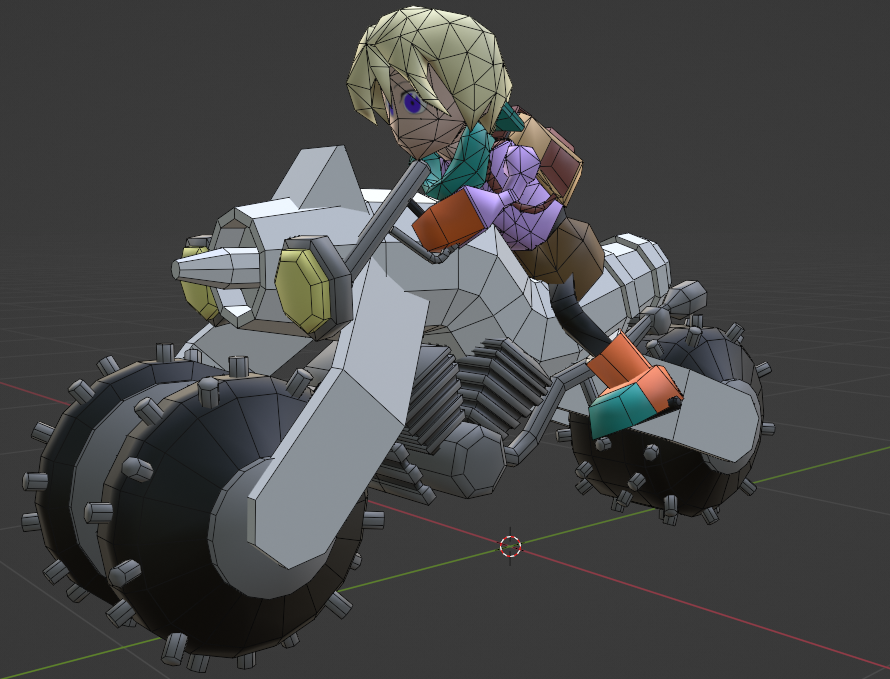This screenshot has width=890, height=679.
Task: Select the pointed silver nose cone
Action: click(205, 267)
